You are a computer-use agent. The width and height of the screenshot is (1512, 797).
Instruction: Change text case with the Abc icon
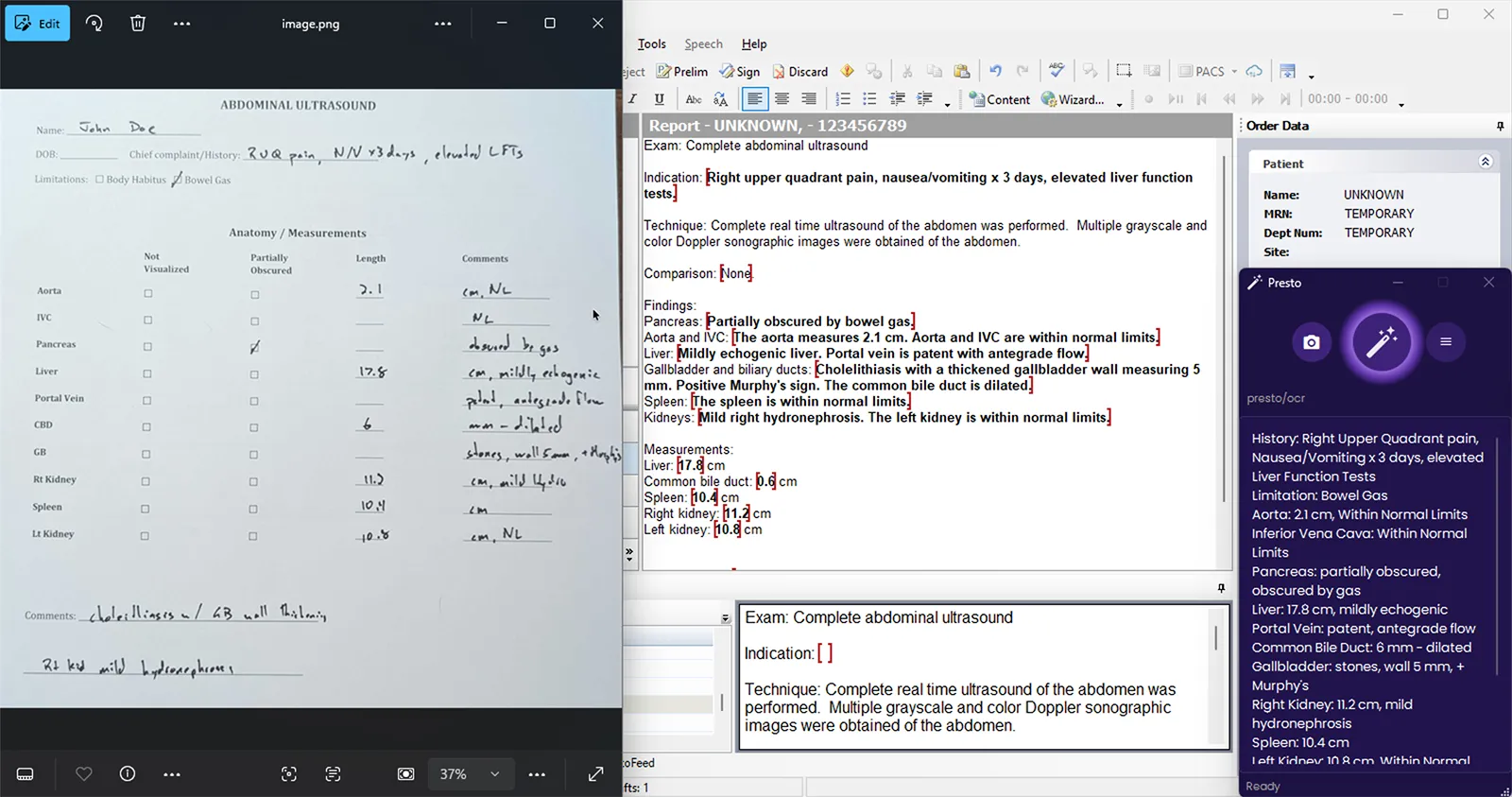[694, 98]
